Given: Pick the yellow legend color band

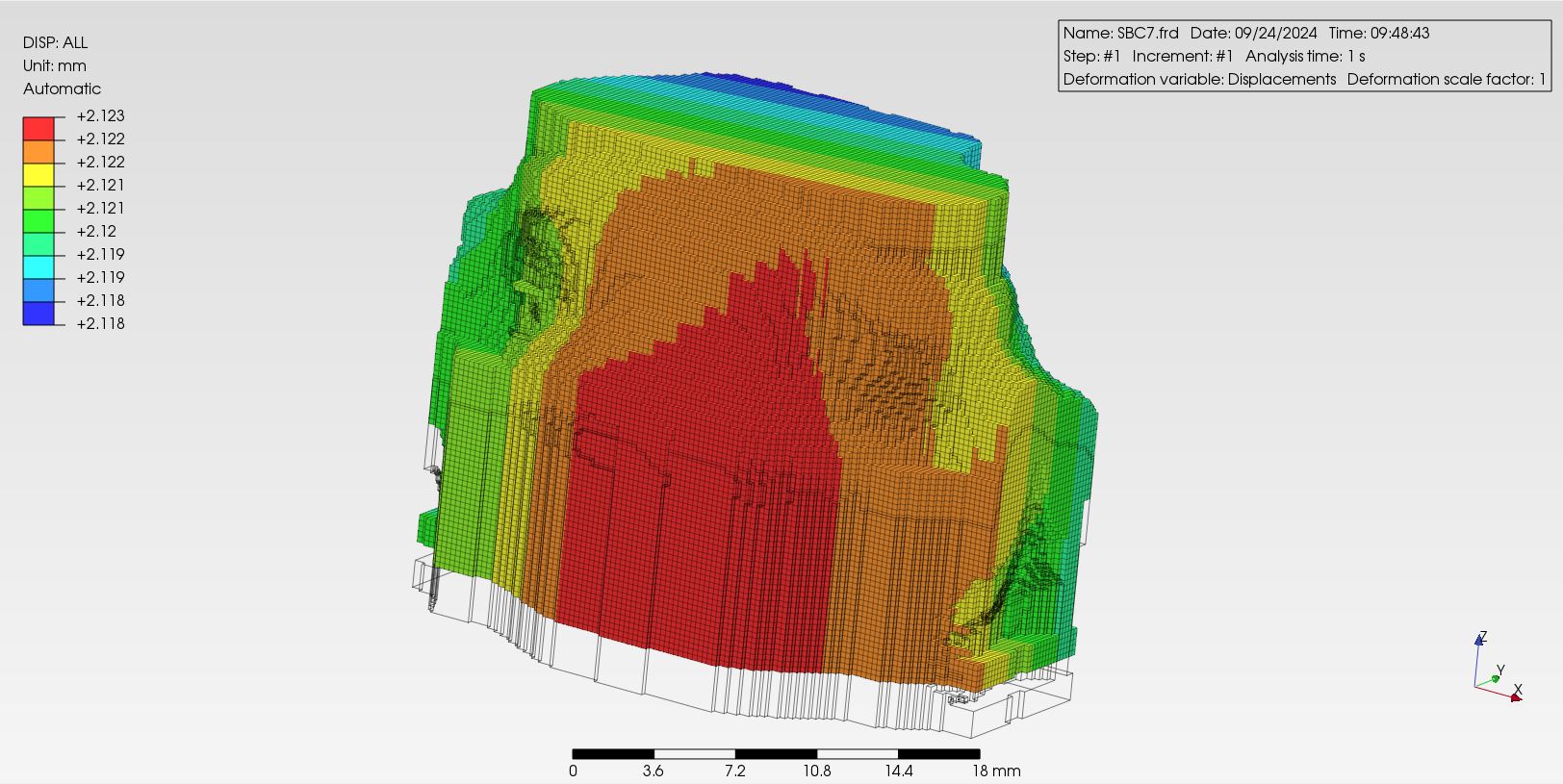Looking at the screenshot, I should pyautogui.click(x=38, y=174).
